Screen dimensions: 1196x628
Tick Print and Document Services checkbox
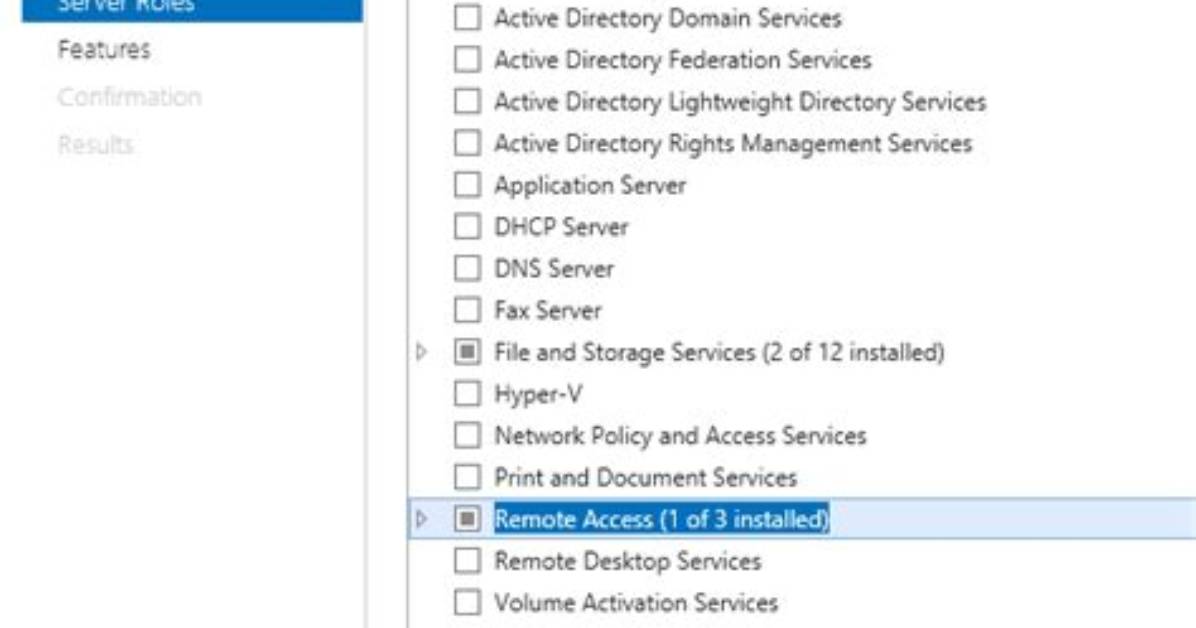pyautogui.click(x=467, y=478)
